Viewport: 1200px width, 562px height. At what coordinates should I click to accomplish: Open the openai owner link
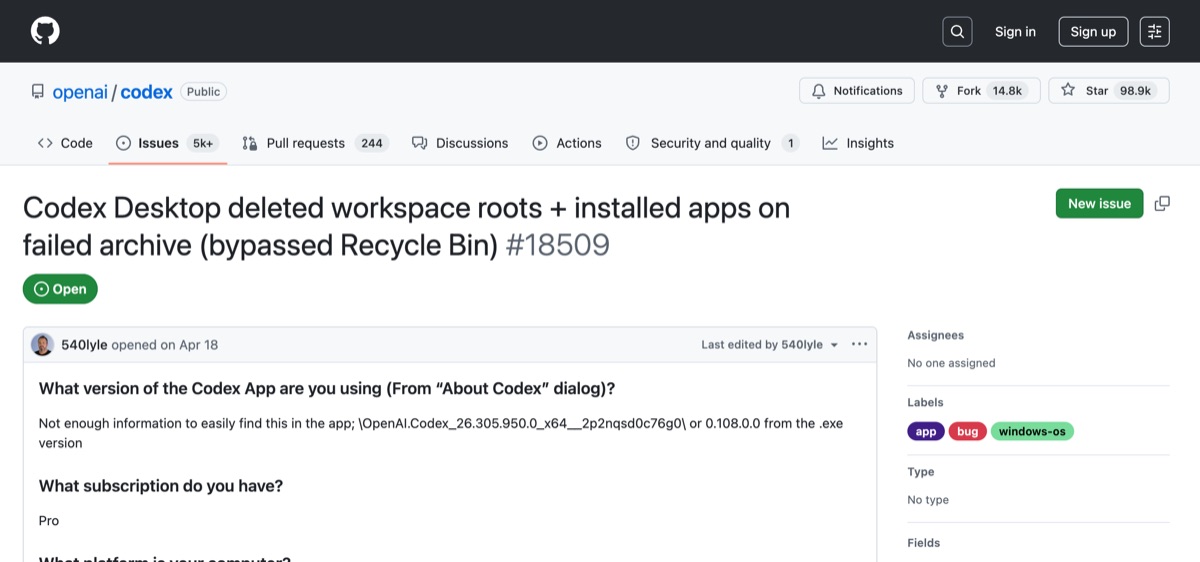80,92
